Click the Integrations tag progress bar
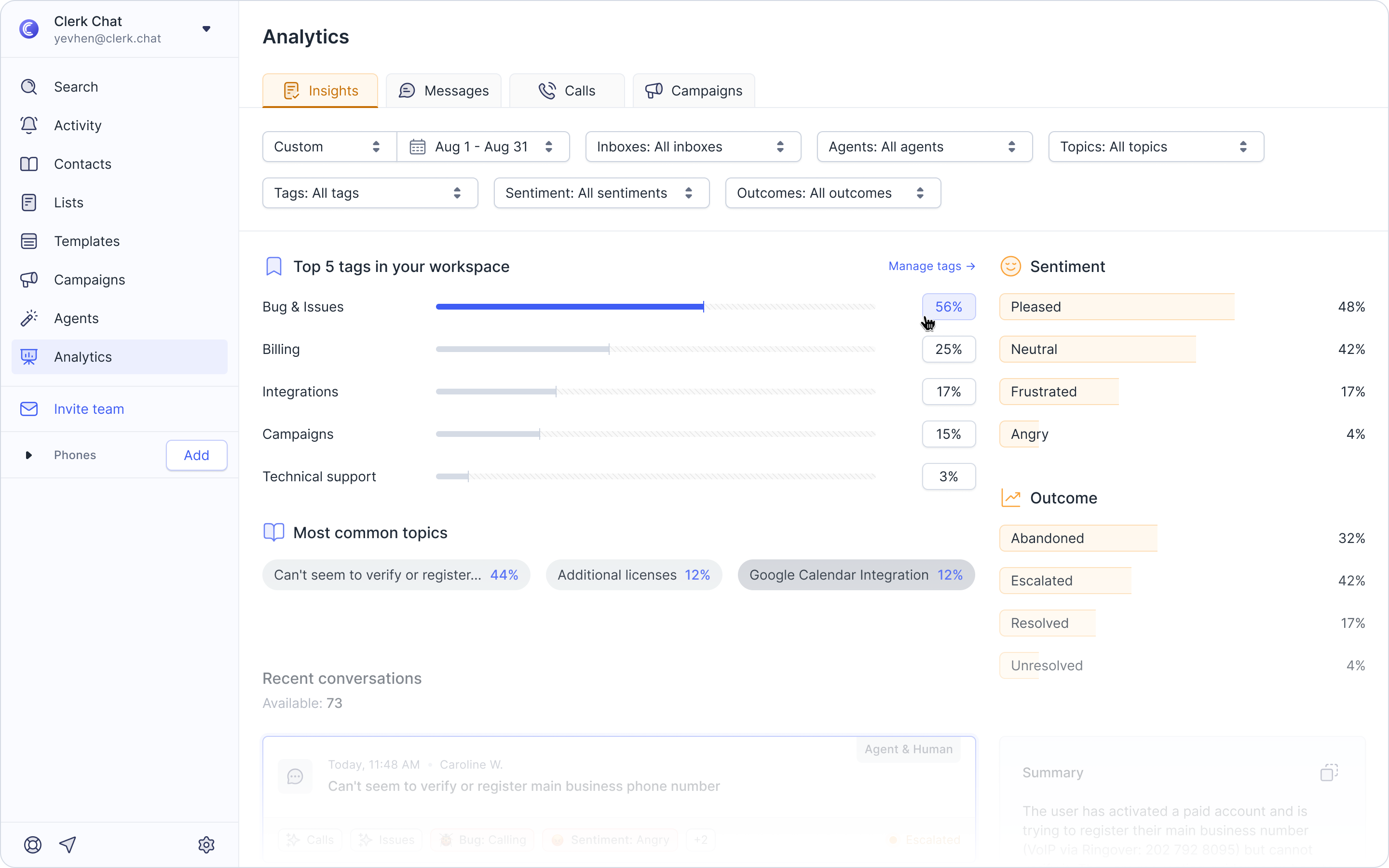 click(x=655, y=392)
